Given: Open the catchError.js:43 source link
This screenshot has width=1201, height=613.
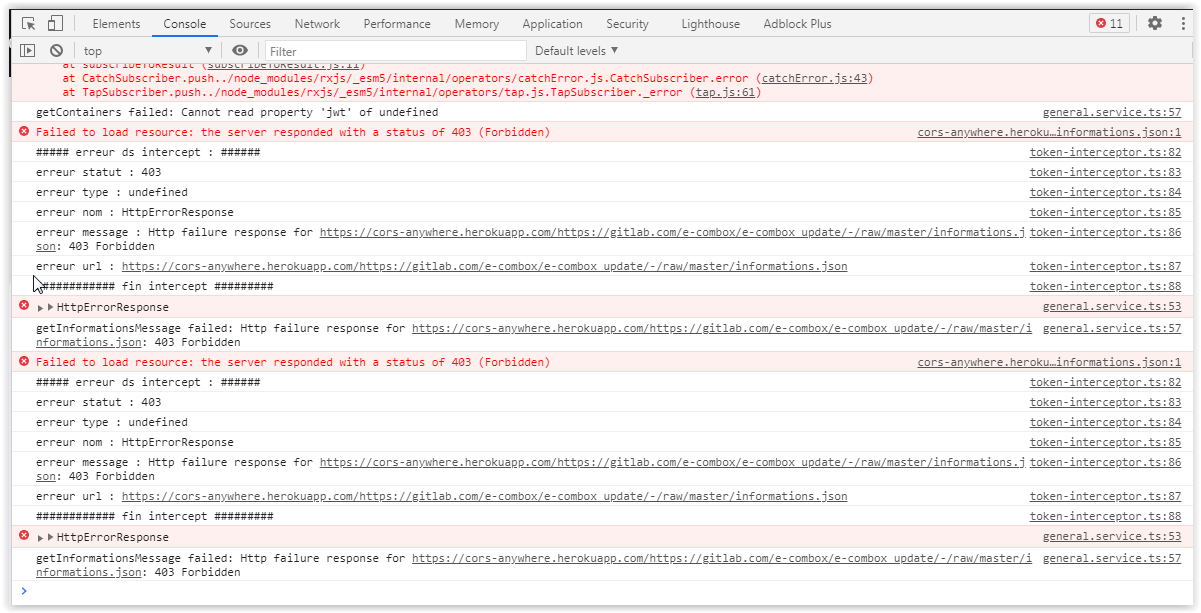Looking at the screenshot, I should point(814,78).
